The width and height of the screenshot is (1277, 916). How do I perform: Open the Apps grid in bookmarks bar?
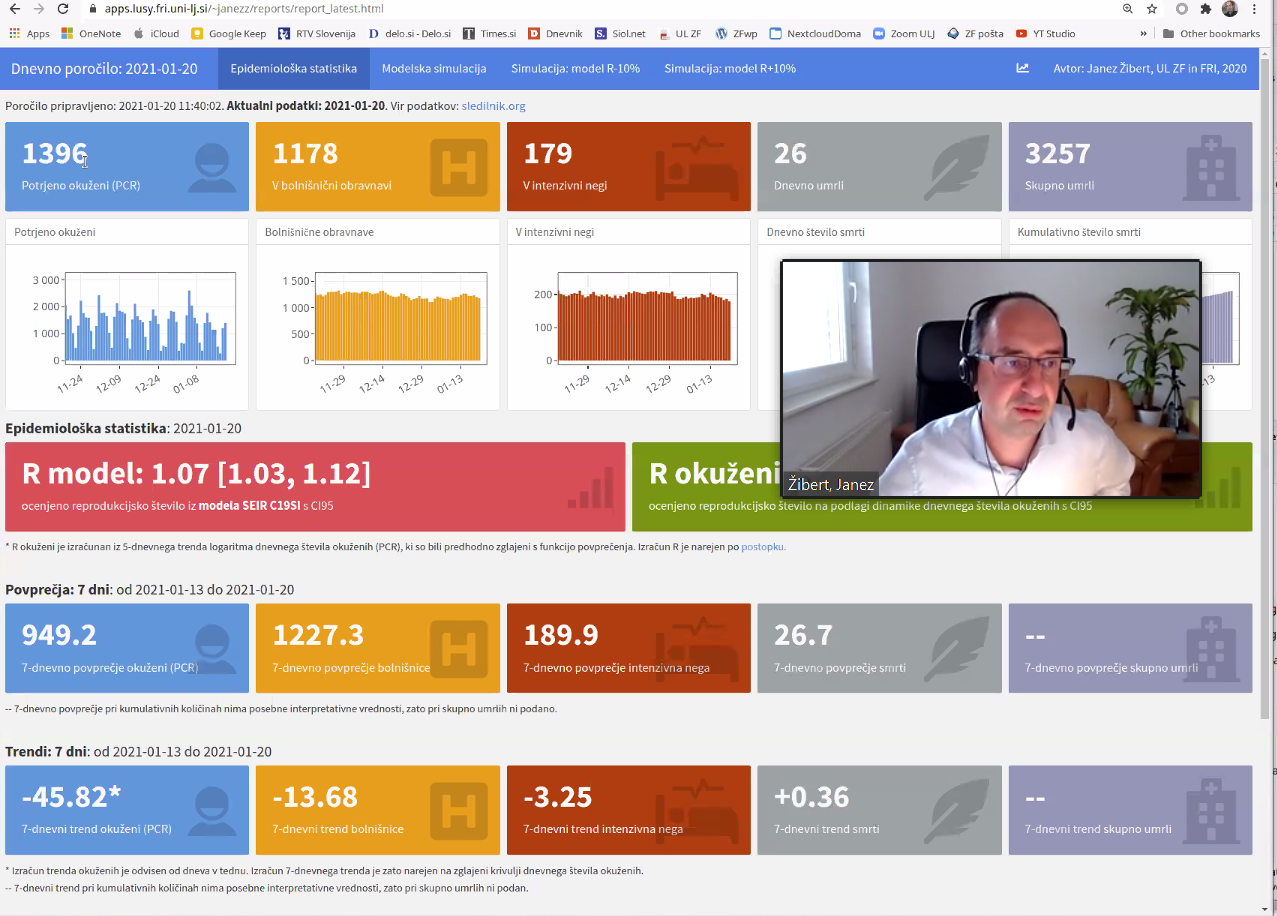[29, 33]
